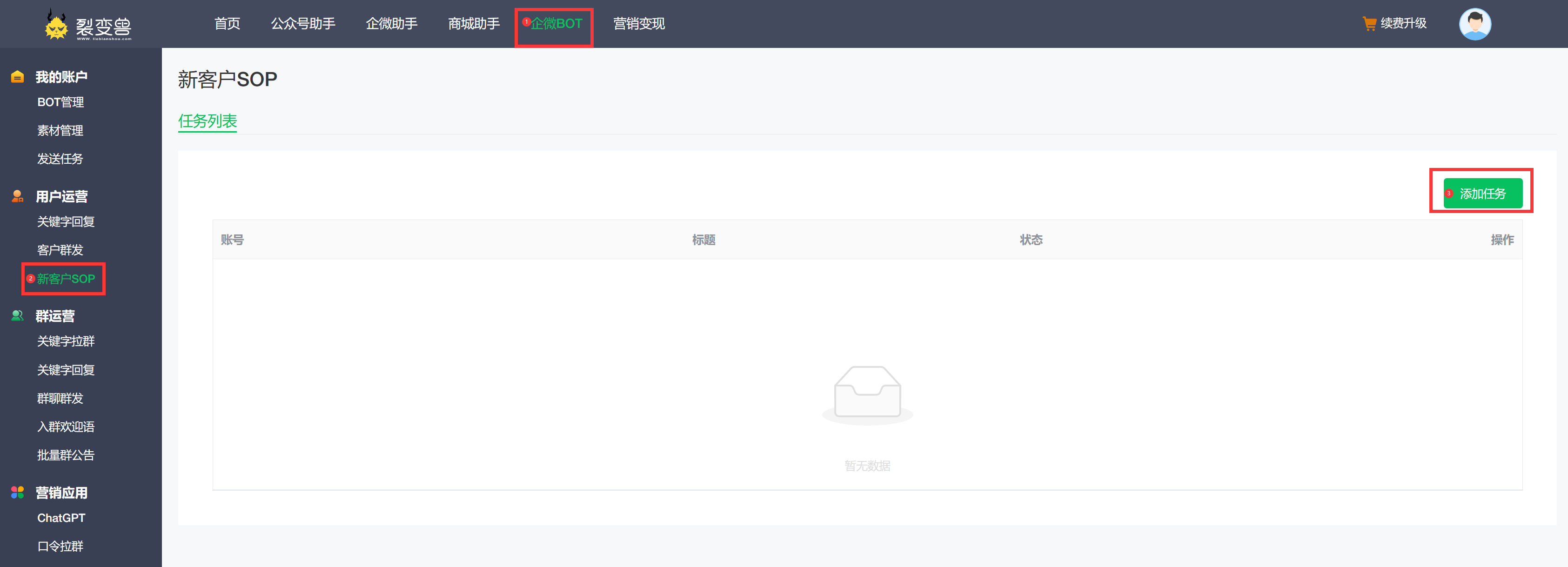
Task: Open the ChatGPT marketing application
Action: (60, 517)
